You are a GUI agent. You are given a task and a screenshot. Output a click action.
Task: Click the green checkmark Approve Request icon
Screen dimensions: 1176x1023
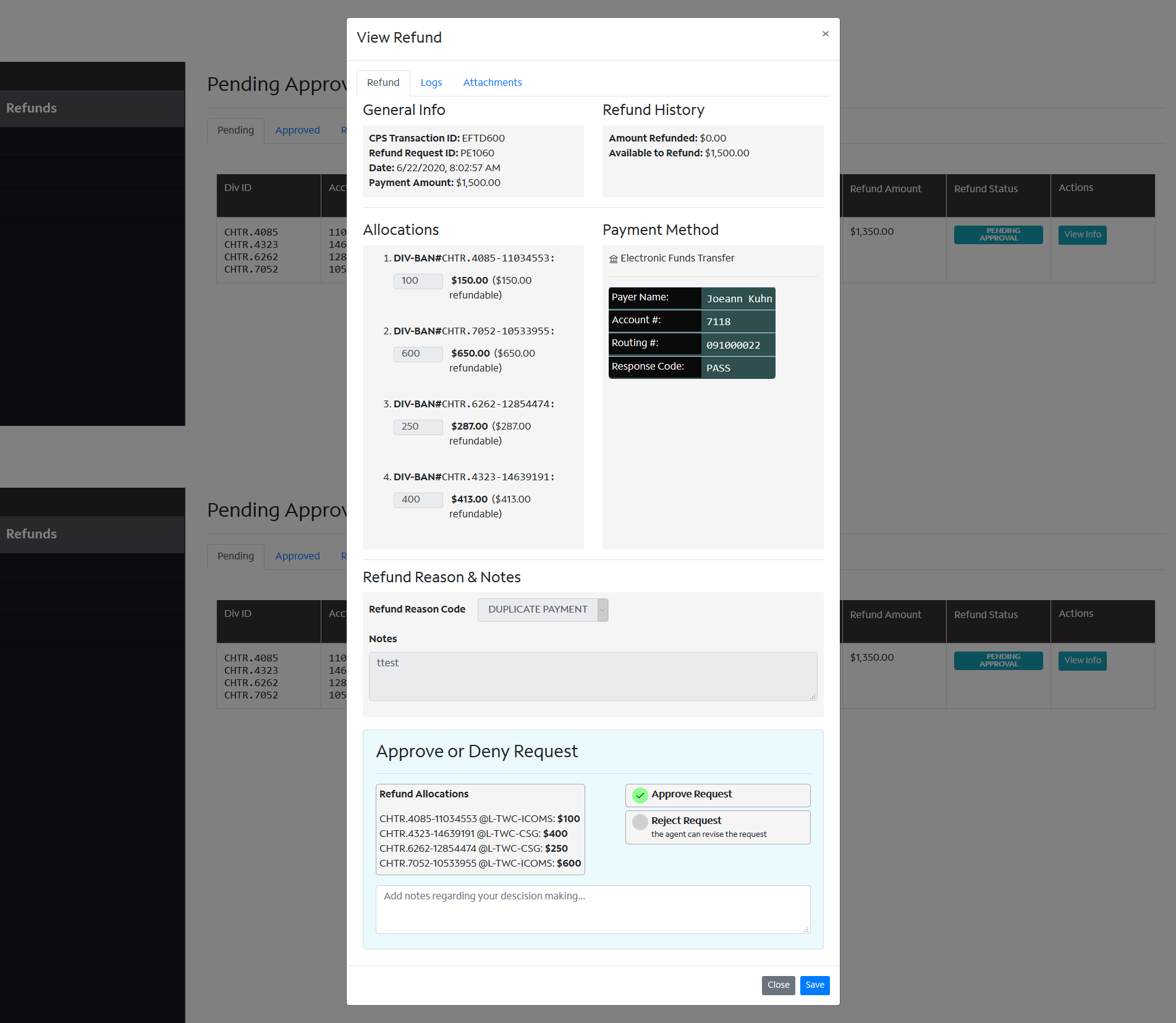pos(640,795)
